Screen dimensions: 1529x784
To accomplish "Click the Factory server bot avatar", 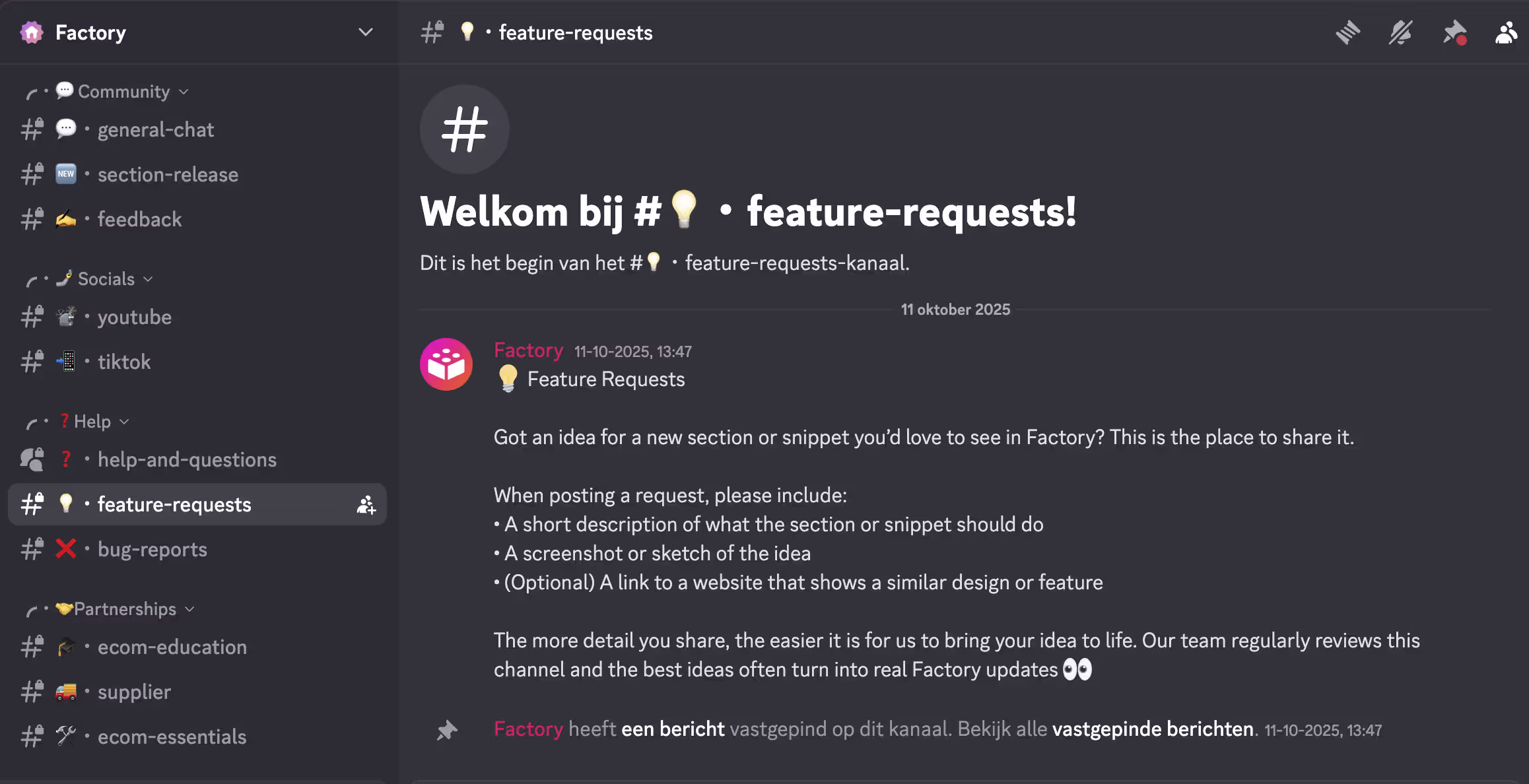I will coord(446,364).
